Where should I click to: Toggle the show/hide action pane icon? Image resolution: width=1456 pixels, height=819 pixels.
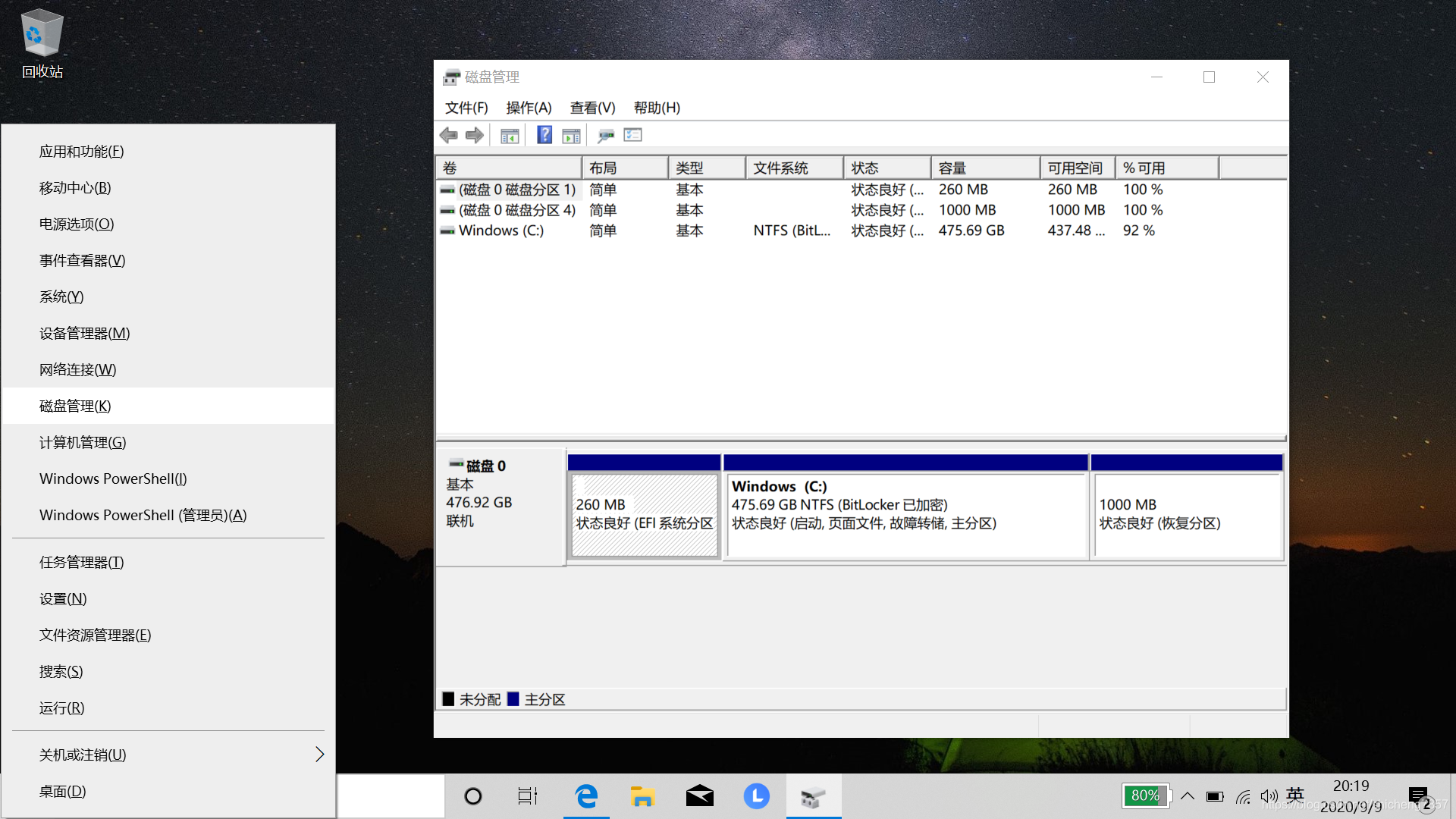[571, 136]
